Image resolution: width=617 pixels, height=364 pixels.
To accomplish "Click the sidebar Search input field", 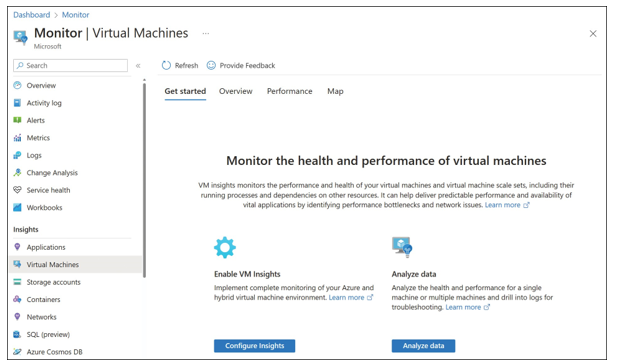I will [x=70, y=66].
